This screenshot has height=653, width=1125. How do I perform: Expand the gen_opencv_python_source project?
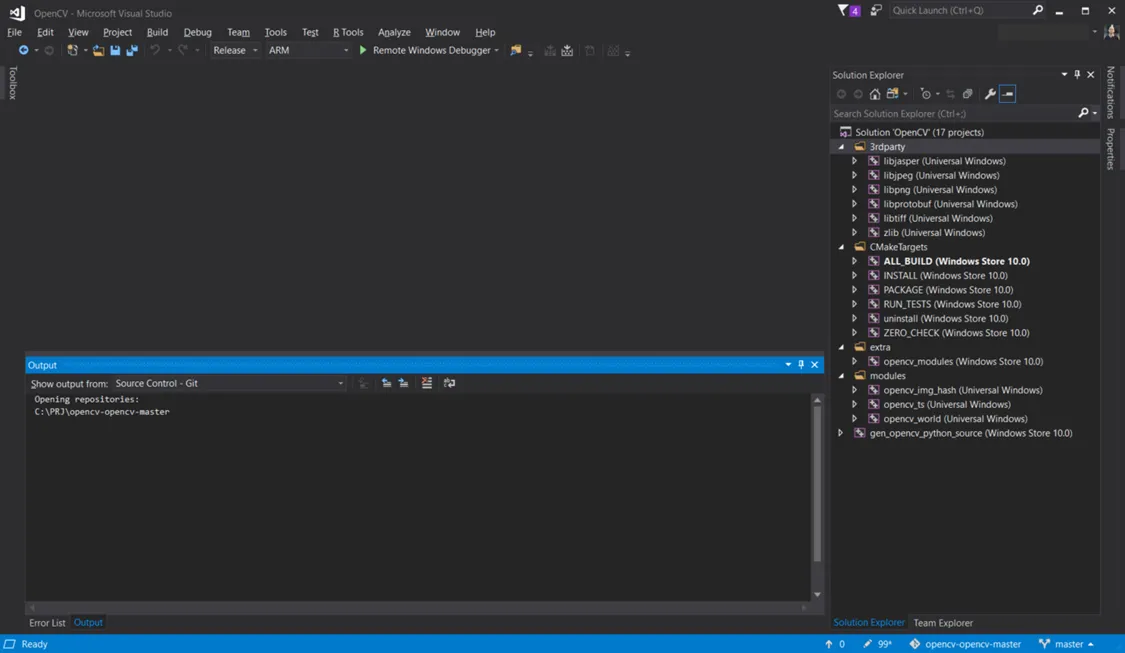(x=841, y=433)
